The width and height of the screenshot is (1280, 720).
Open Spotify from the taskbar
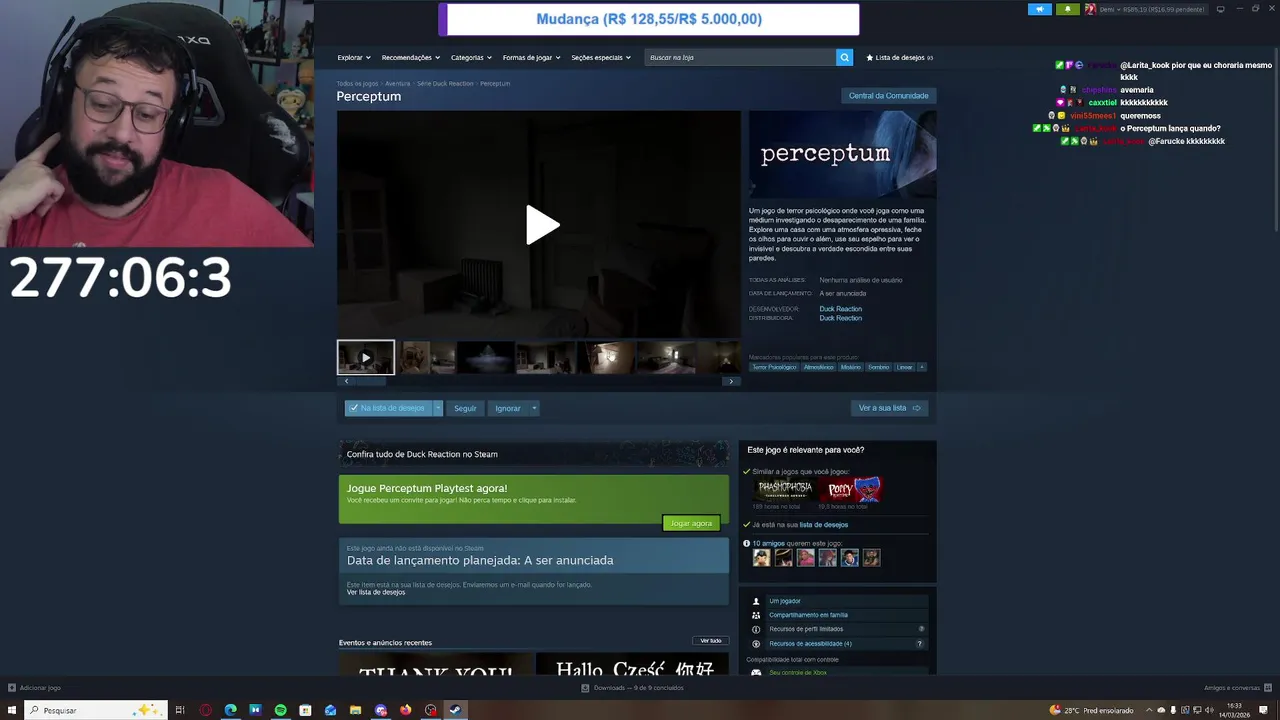click(x=280, y=710)
